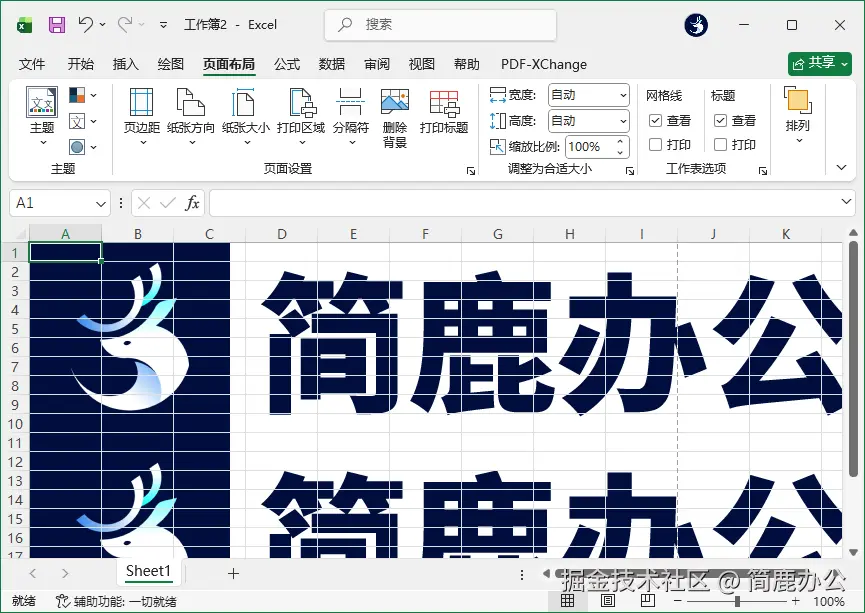Open the 打印区域 (Print Area) tool
This screenshot has height=613, width=865.
300,115
